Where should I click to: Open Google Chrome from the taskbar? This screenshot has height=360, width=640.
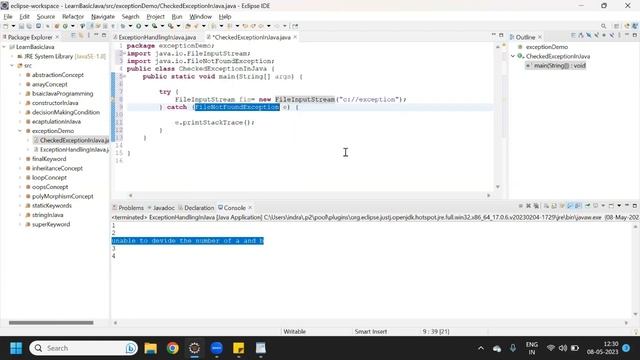pyautogui.click(x=172, y=348)
